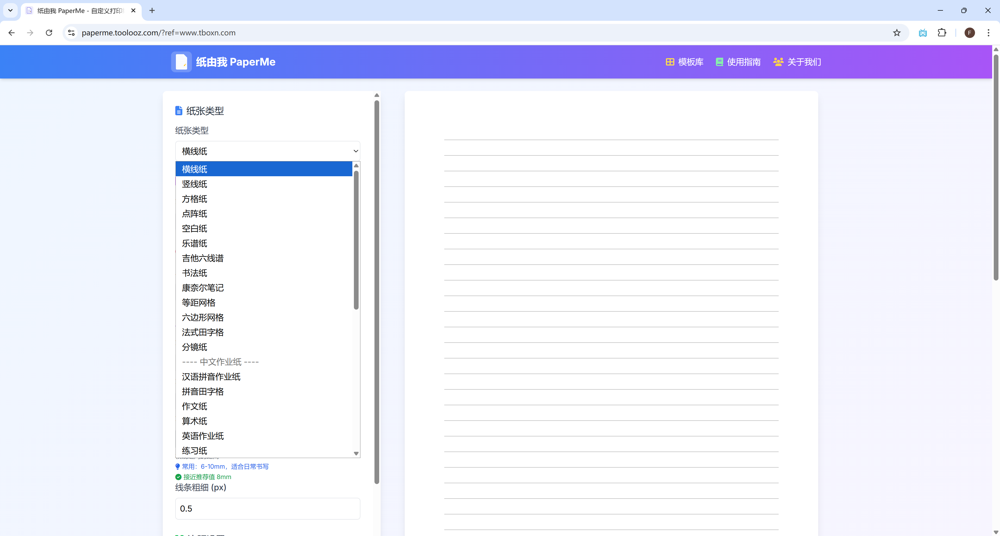Viewport: 1000px width, 536px height.
Task: Close the 纸由我 PaperMe tab
Action: coord(133,11)
